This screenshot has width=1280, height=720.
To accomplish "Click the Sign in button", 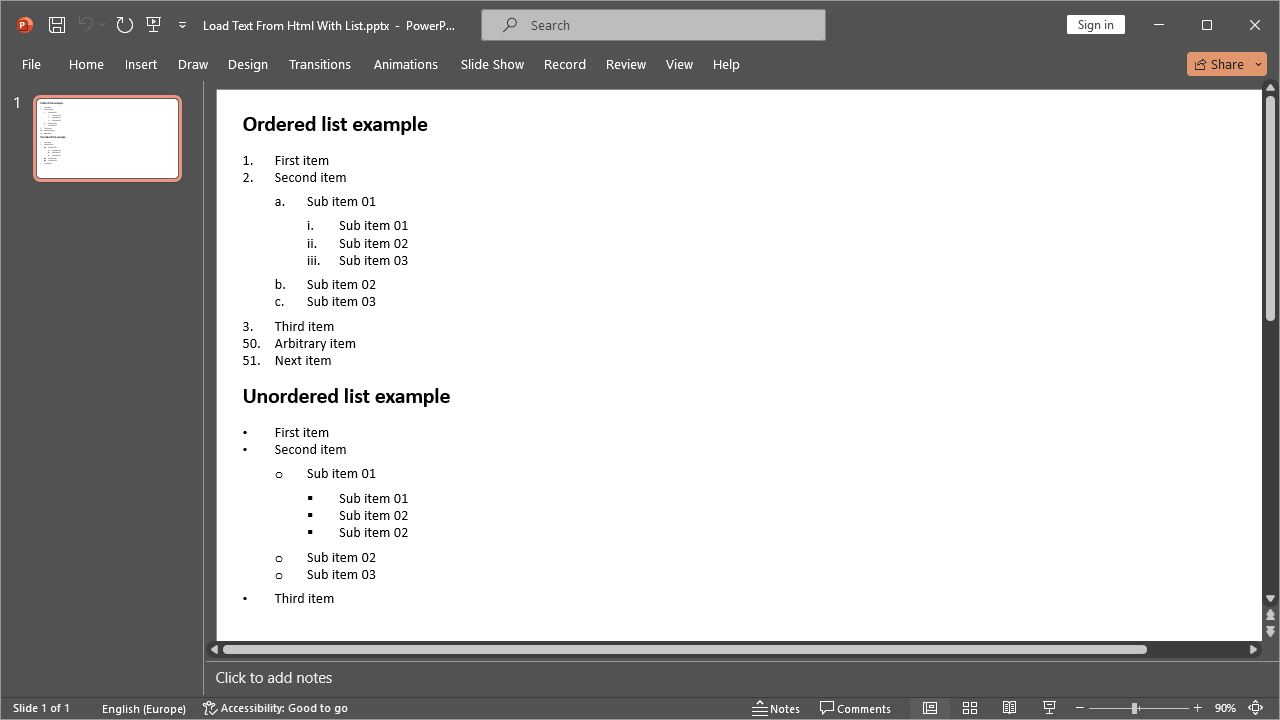I will pos(1095,25).
